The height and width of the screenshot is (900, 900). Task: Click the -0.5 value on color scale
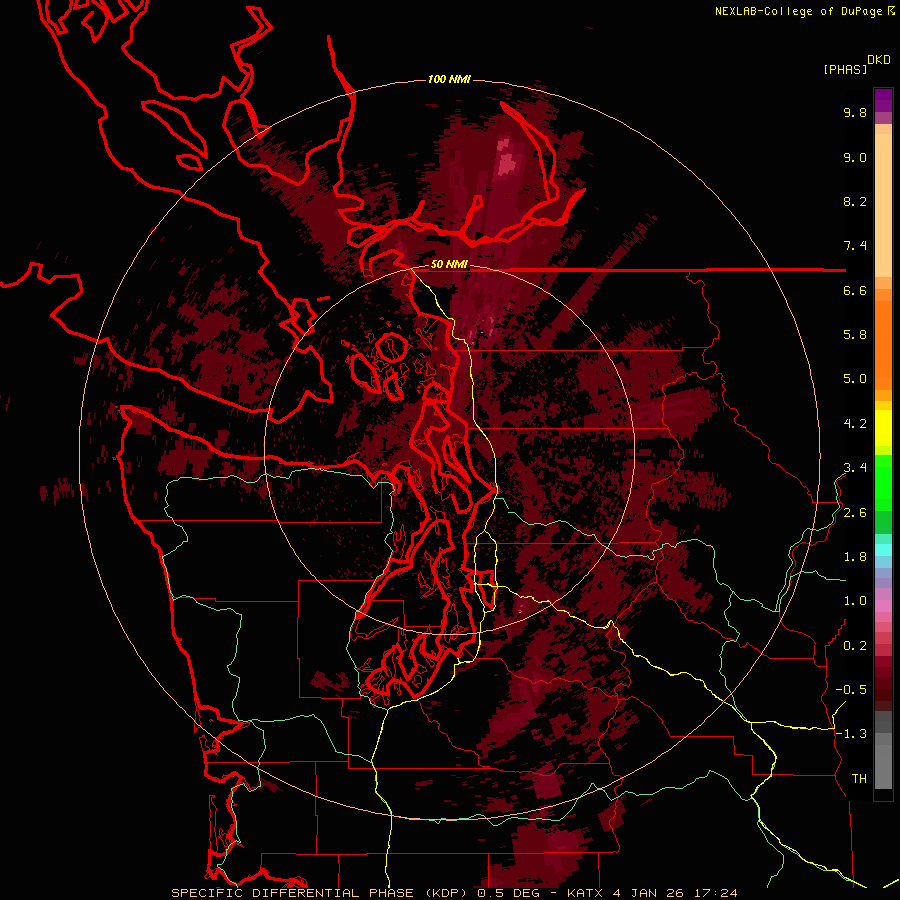pyautogui.click(x=851, y=690)
